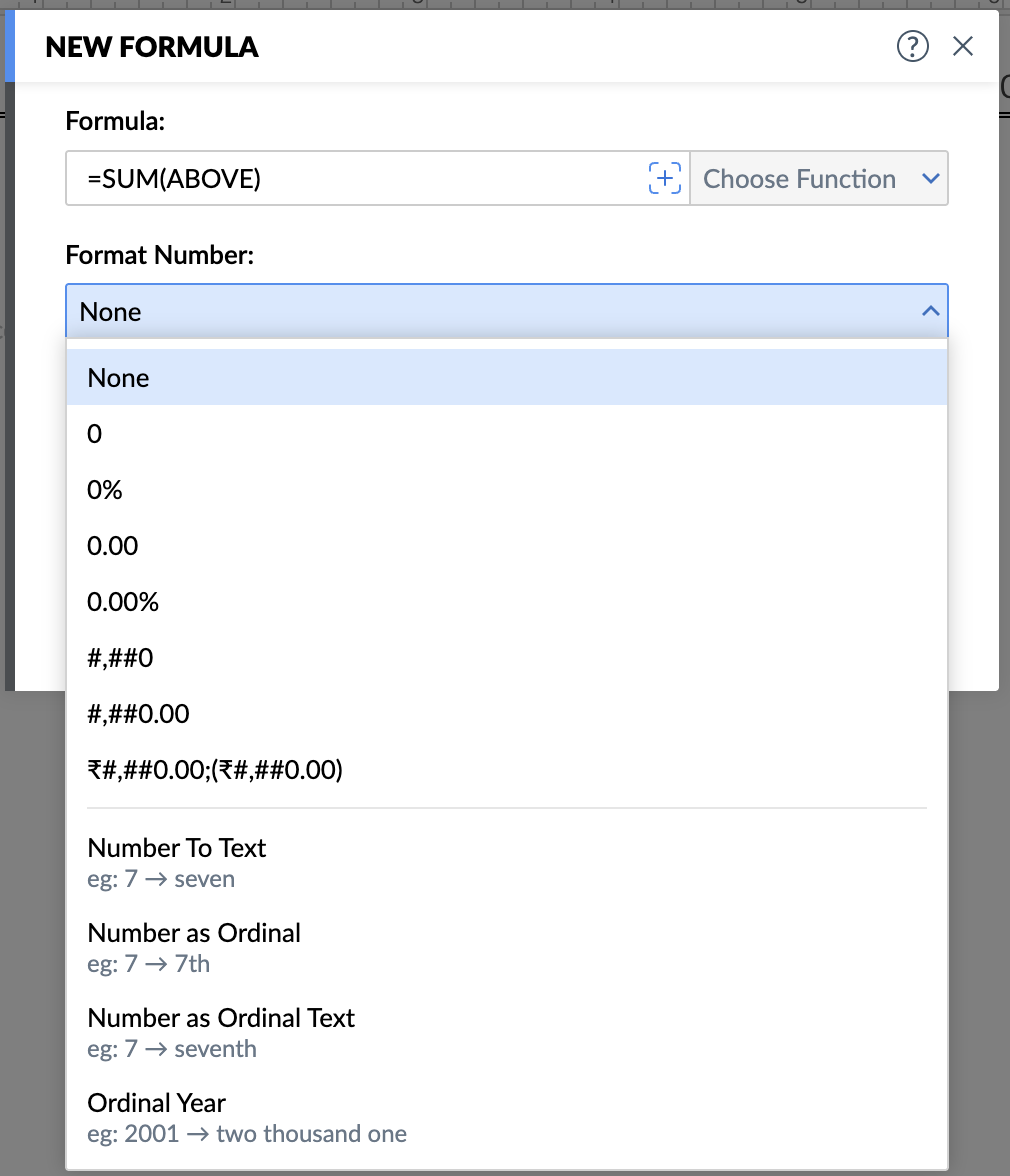Pick the rupee currency format
Image resolution: width=1010 pixels, height=1176 pixels.
pos(507,770)
